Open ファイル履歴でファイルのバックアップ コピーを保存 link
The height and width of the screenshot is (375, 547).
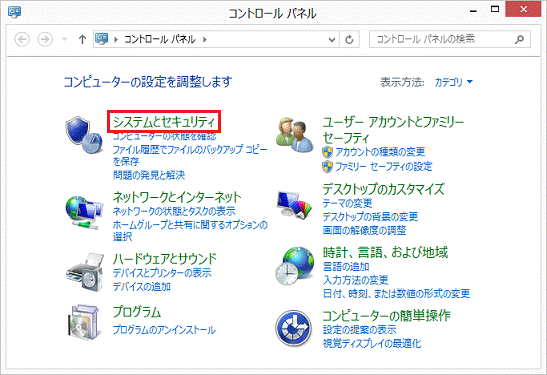(x=190, y=156)
